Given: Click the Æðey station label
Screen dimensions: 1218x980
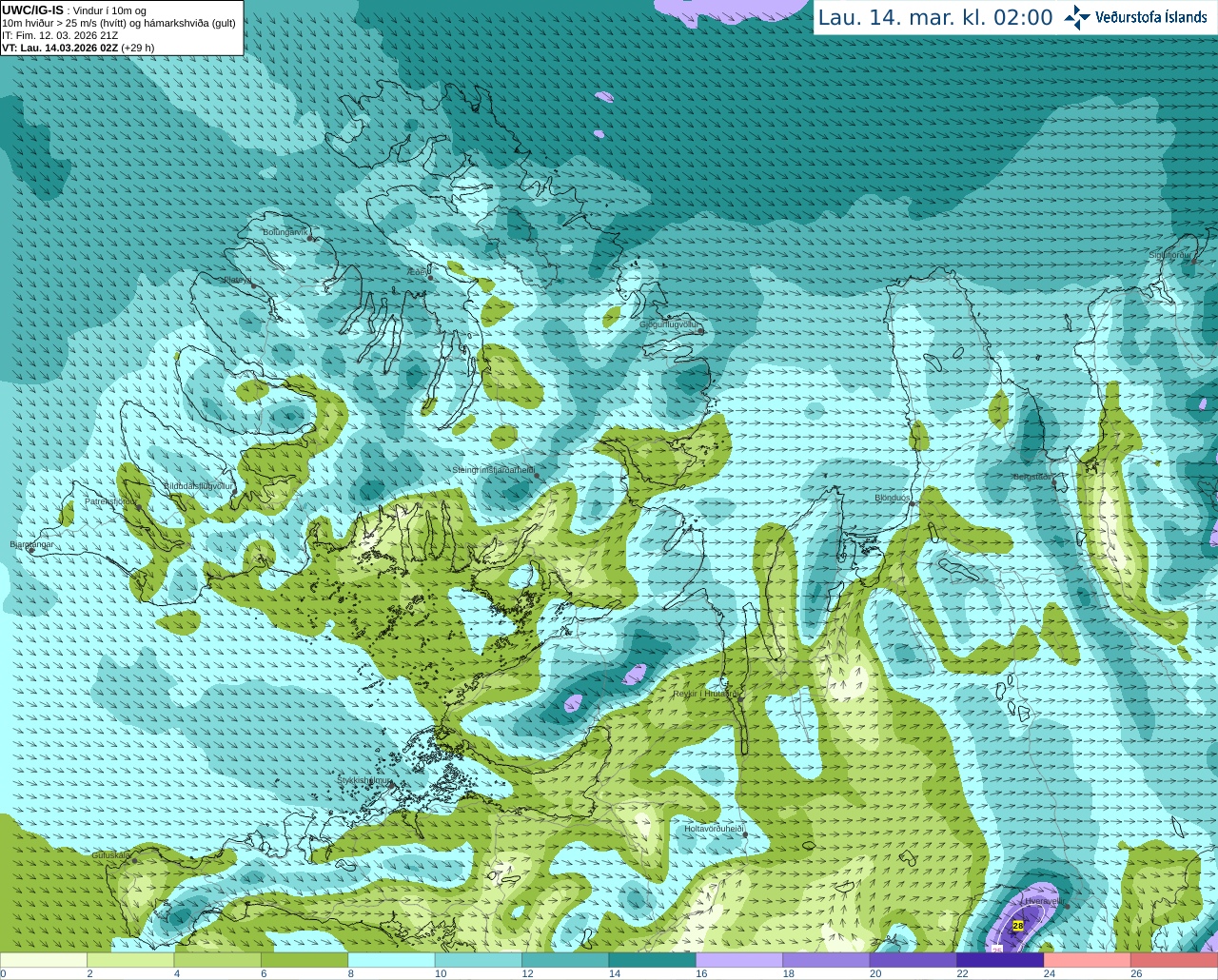Looking at the screenshot, I should tap(416, 271).
